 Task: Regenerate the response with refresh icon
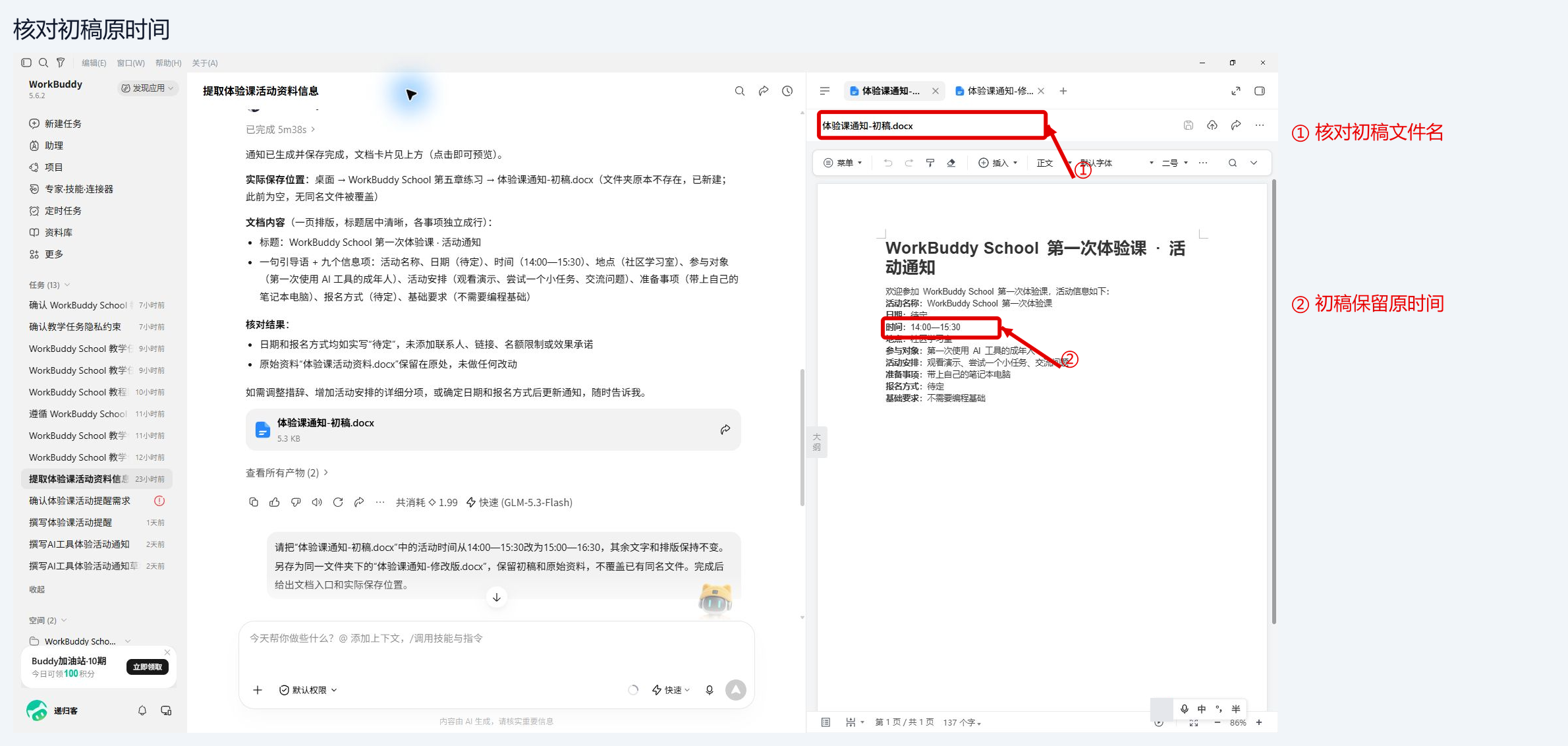(338, 502)
